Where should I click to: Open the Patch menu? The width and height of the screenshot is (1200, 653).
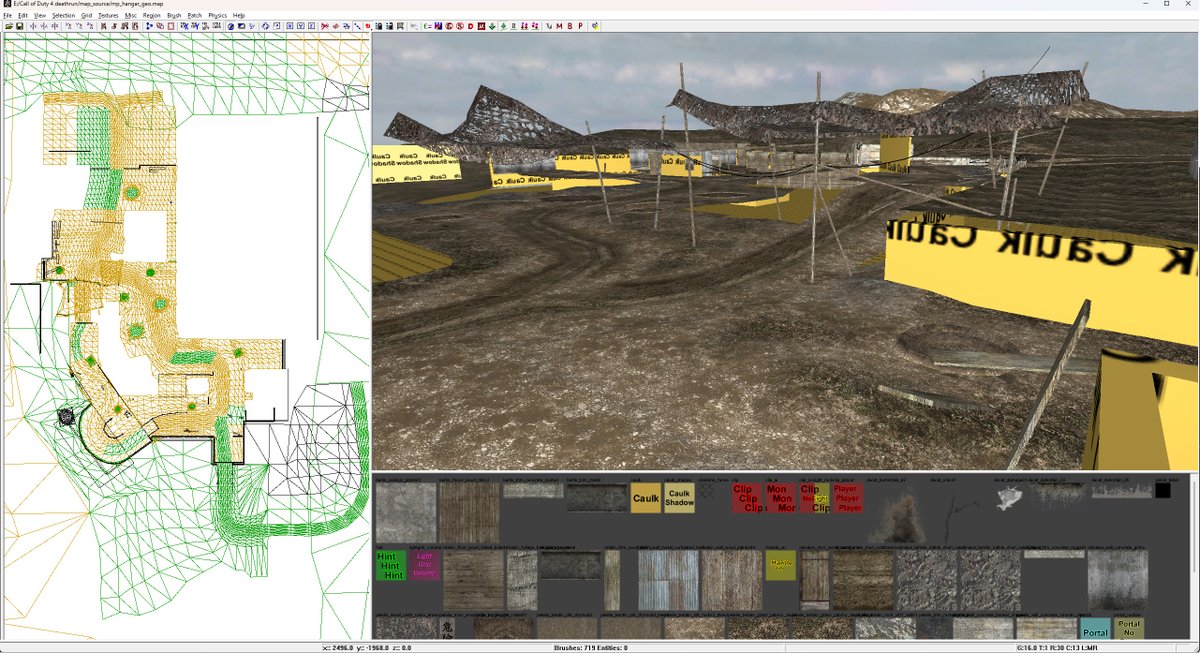pos(194,16)
